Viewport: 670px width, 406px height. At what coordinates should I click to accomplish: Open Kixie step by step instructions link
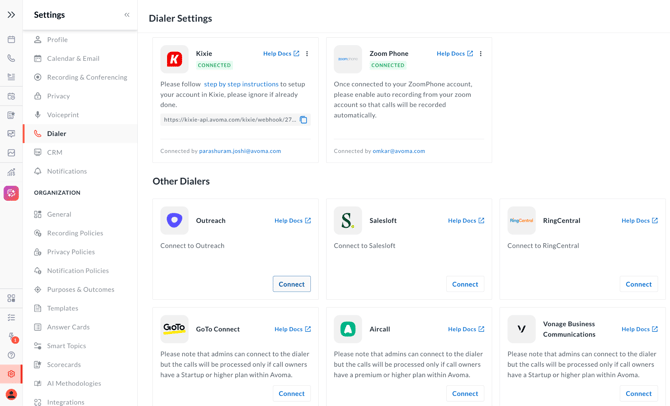point(241,84)
